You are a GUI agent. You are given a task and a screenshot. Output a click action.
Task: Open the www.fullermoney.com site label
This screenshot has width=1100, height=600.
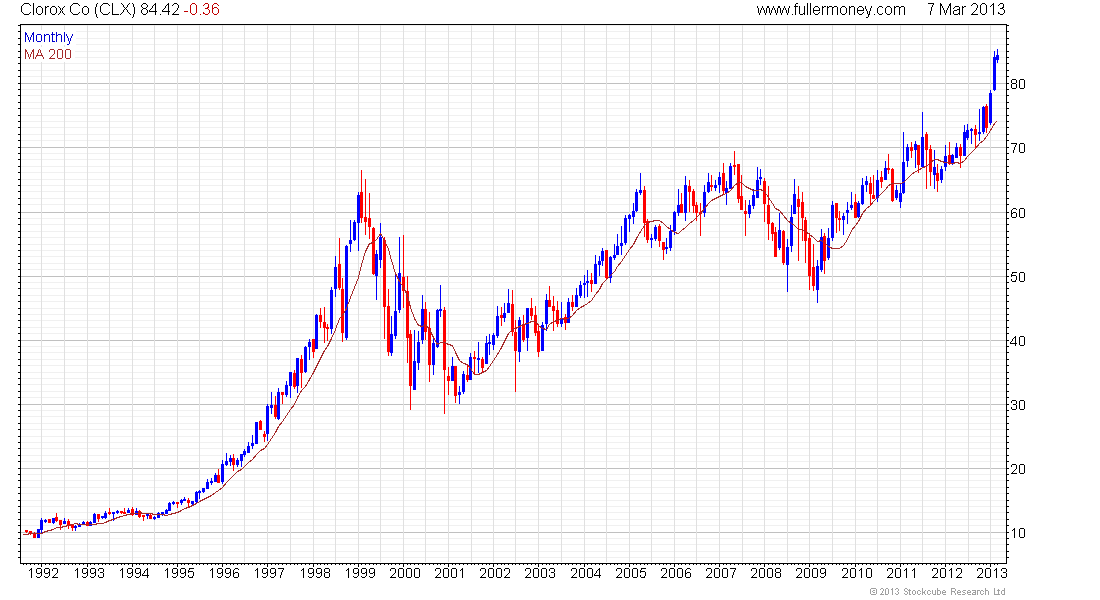click(831, 10)
